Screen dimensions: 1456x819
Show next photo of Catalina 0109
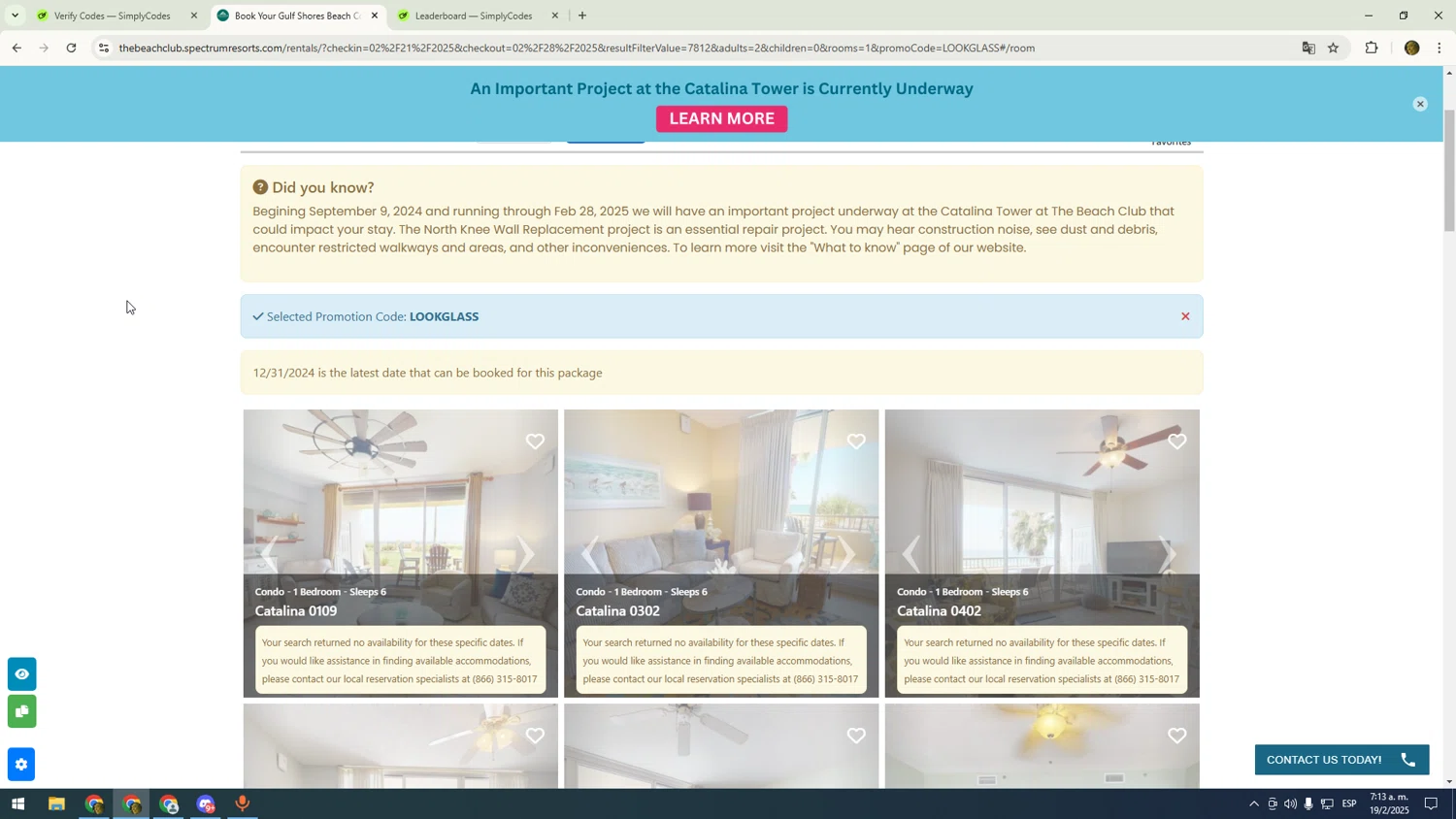tap(525, 554)
